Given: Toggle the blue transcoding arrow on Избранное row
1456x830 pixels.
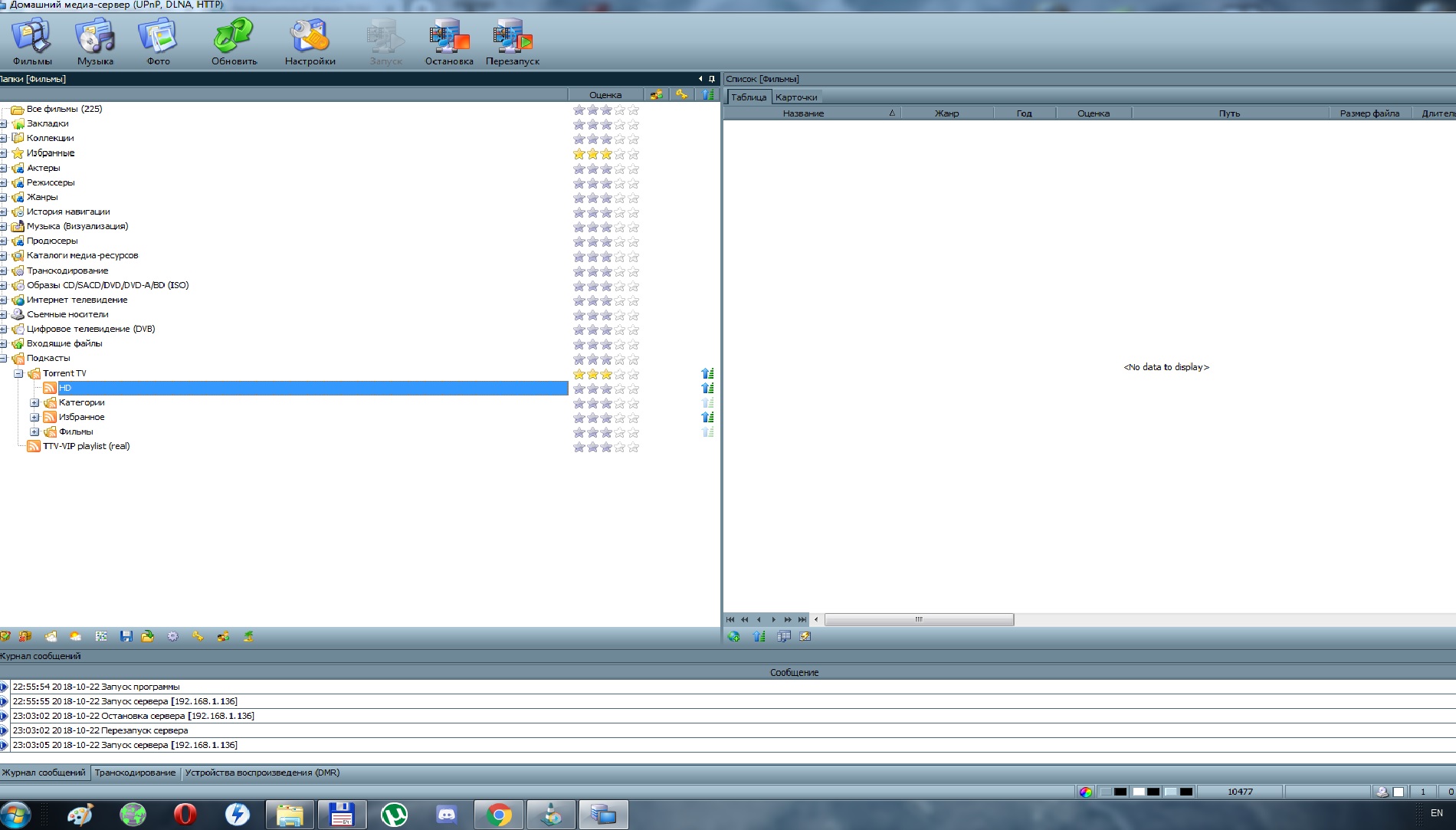Looking at the screenshot, I should (707, 417).
